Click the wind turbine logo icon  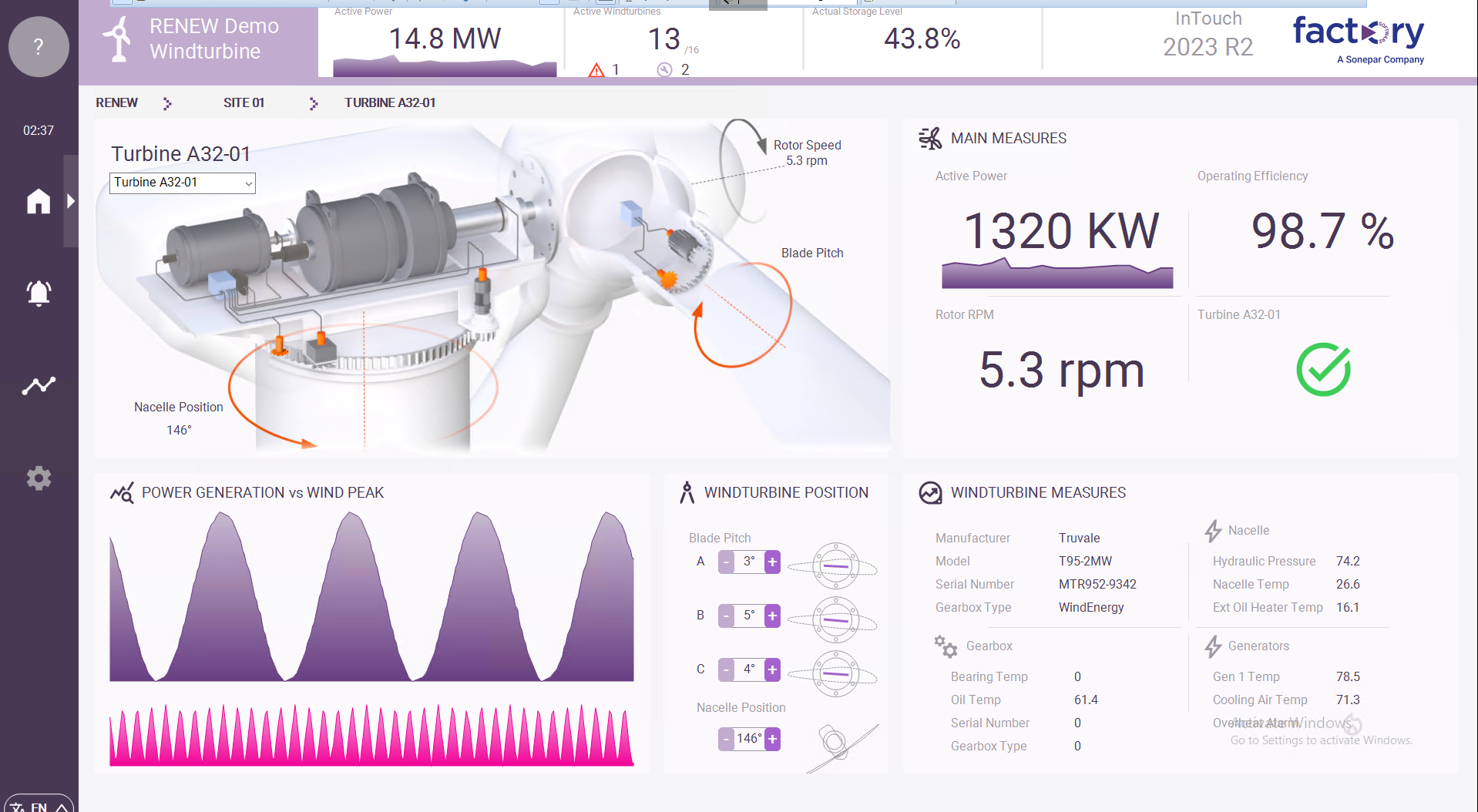coord(118,39)
